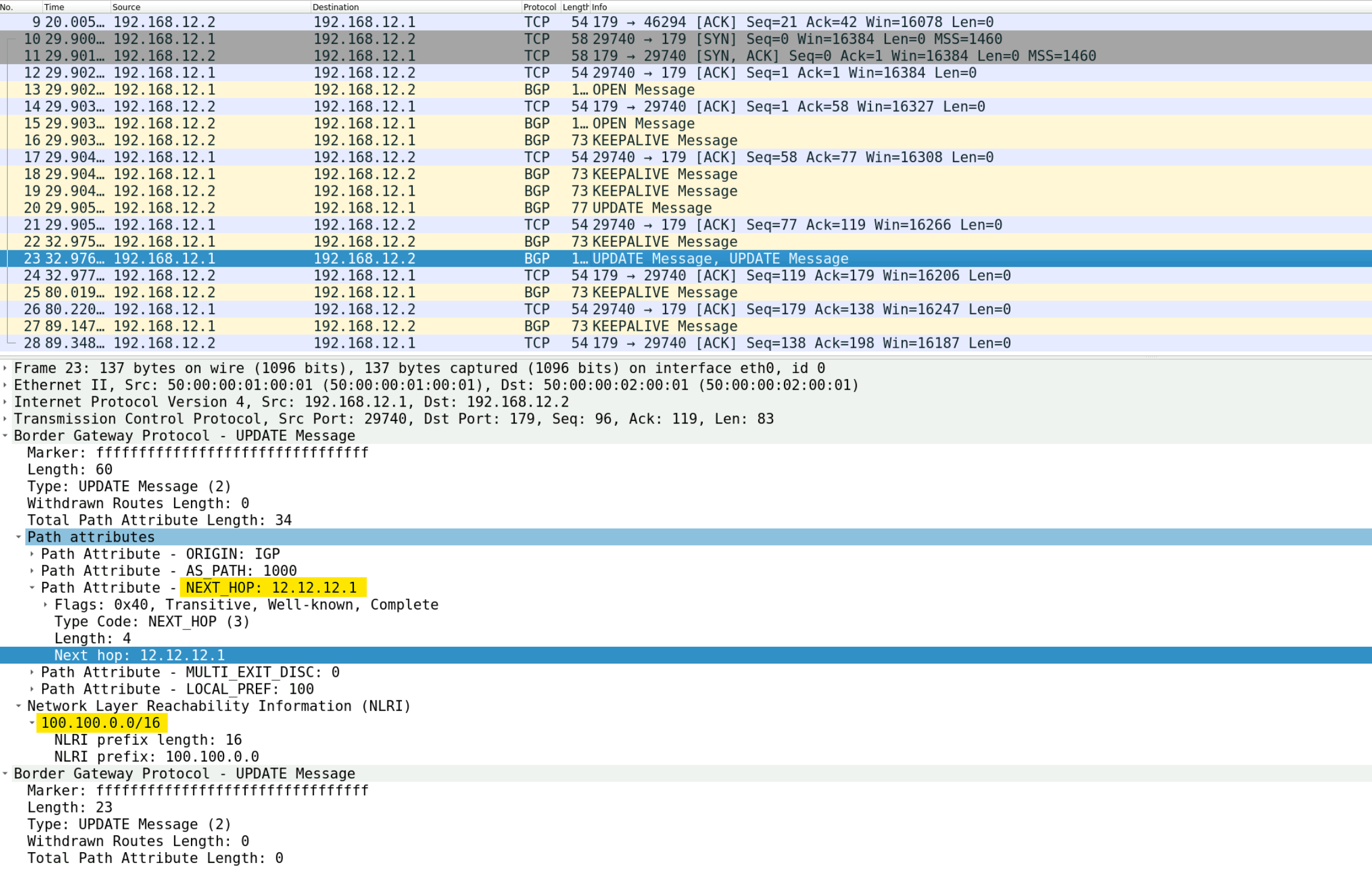Select packet 13 BGP OPEN Message
The width and height of the screenshot is (1372, 887).
tap(686, 89)
